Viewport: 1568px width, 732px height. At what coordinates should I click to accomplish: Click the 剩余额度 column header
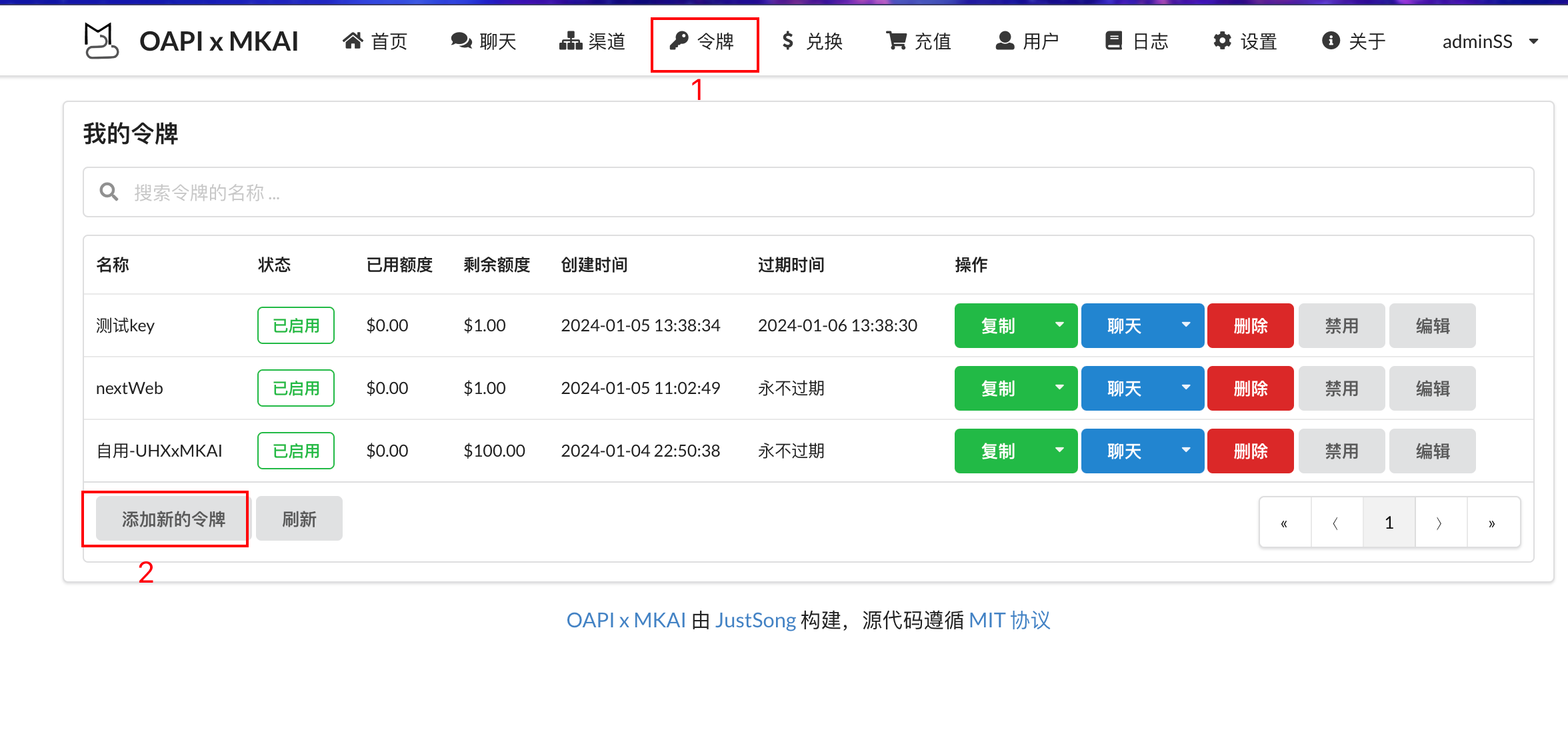point(497,265)
